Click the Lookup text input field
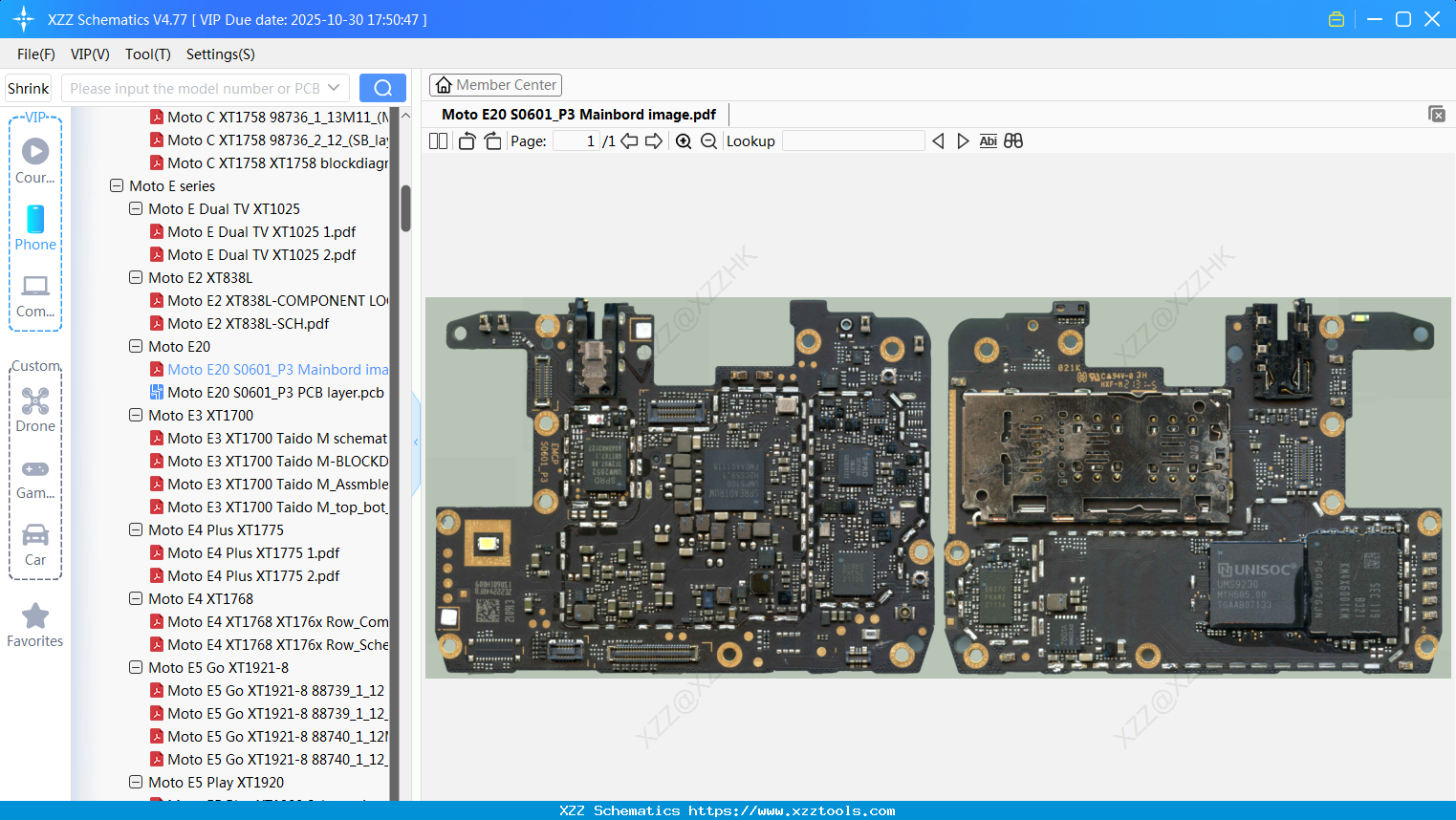The image size is (1456, 820). click(x=853, y=141)
